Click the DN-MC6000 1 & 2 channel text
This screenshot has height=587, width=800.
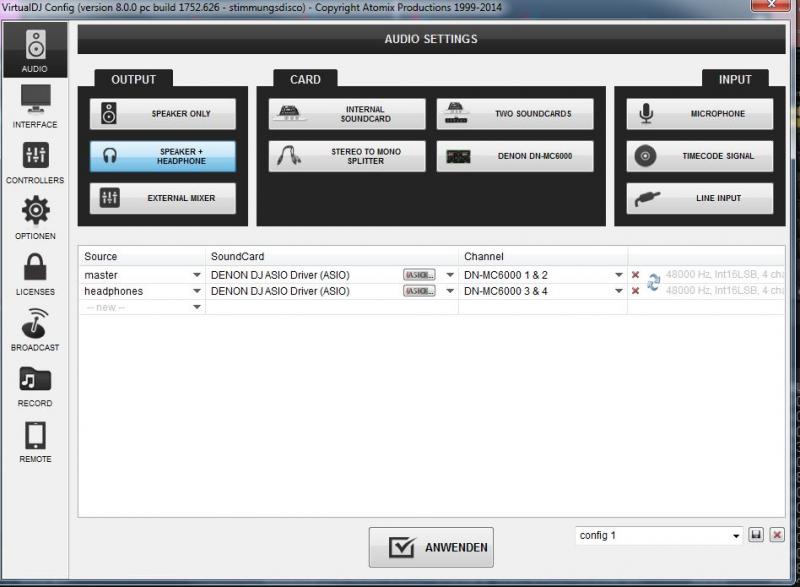pos(506,275)
